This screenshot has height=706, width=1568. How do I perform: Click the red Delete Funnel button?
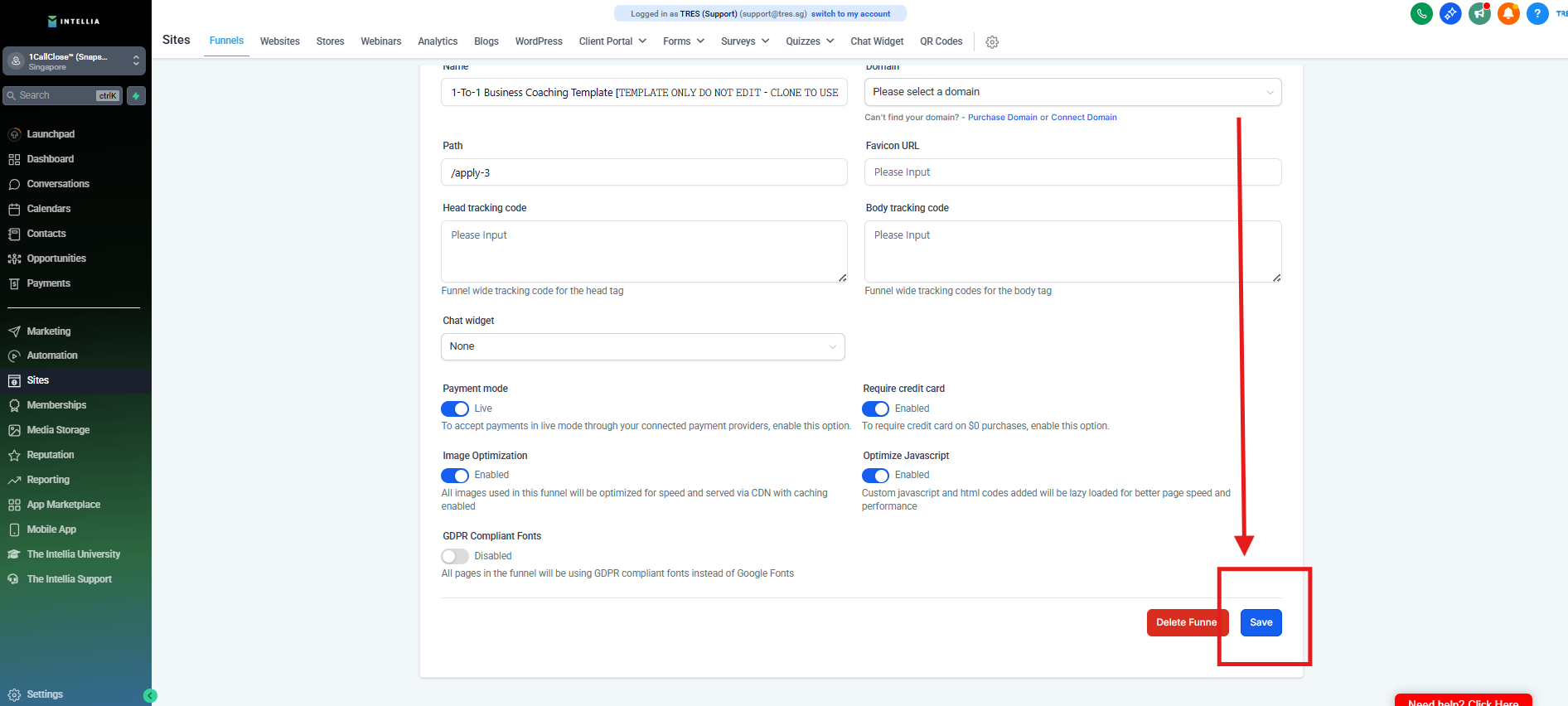pyautogui.click(x=1187, y=623)
